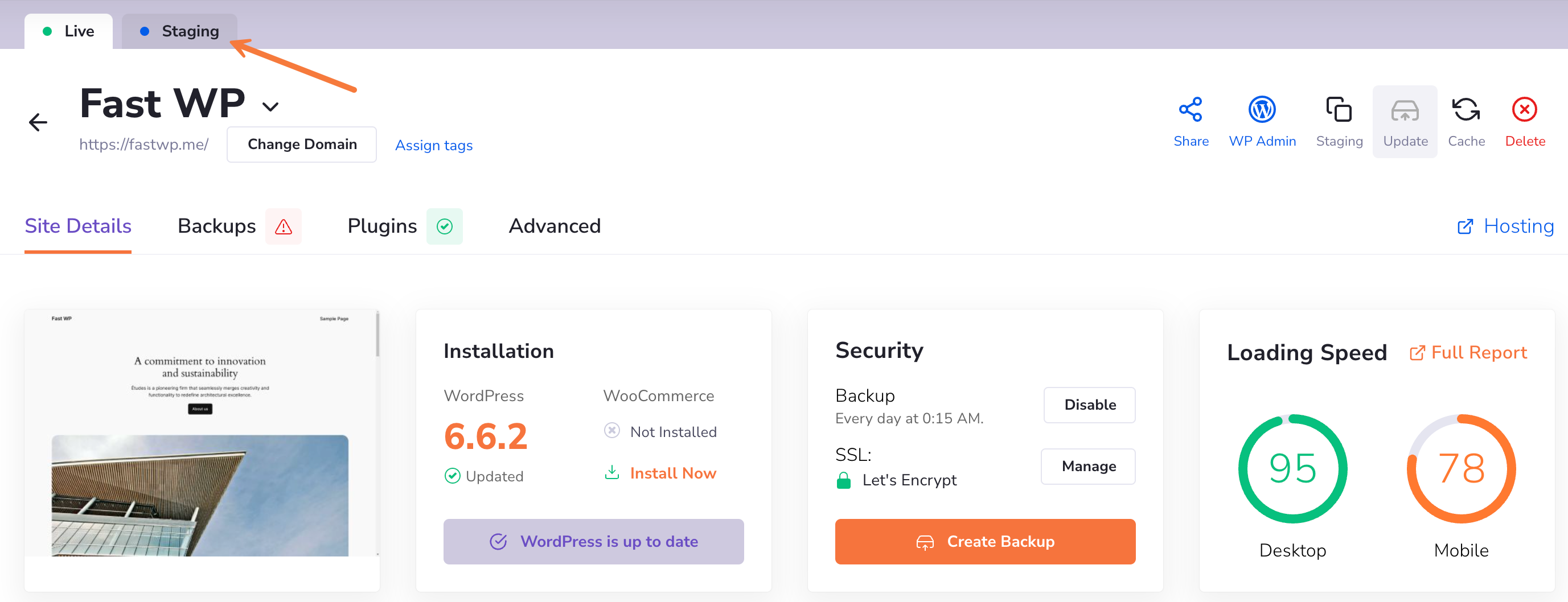Click the Update icon
This screenshot has height=602, width=1568.
click(1404, 112)
